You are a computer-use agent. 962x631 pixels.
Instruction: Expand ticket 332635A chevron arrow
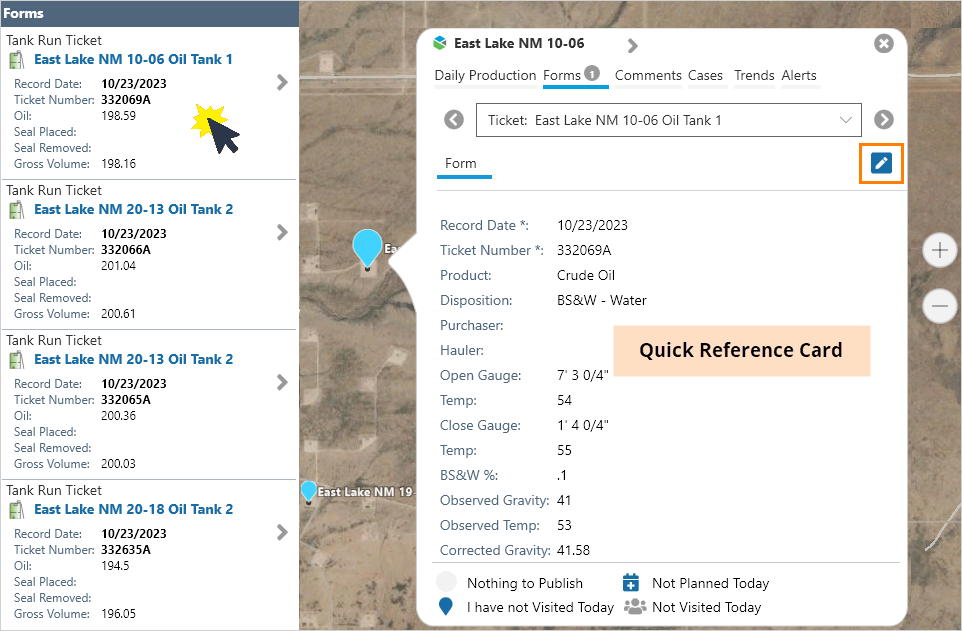tap(282, 533)
